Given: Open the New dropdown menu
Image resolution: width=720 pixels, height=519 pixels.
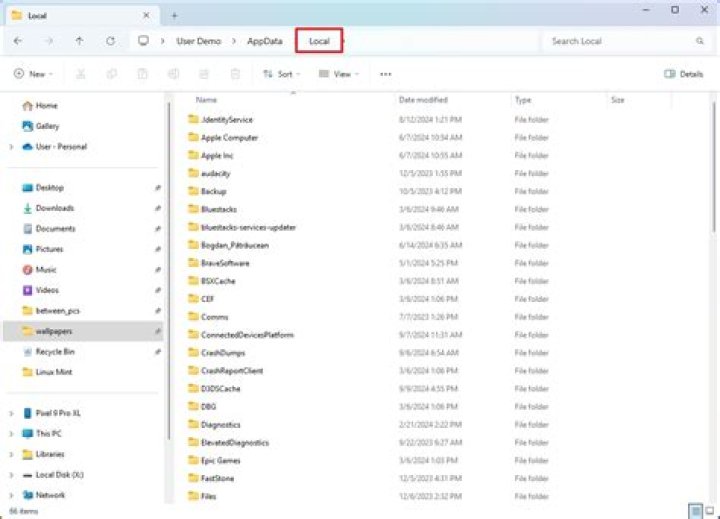Looking at the screenshot, I should [x=34, y=74].
